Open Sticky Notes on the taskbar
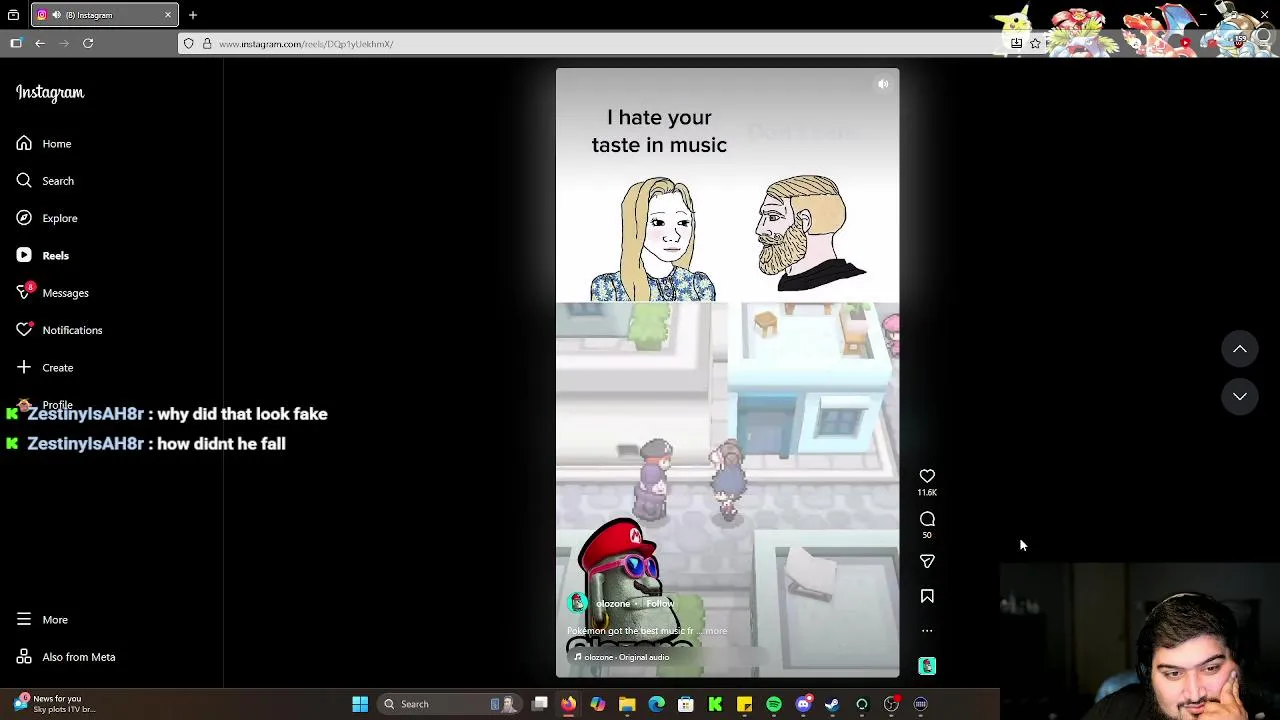This screenshot has width=1280, height=720. pyautogui.click(x=744, y=704)
